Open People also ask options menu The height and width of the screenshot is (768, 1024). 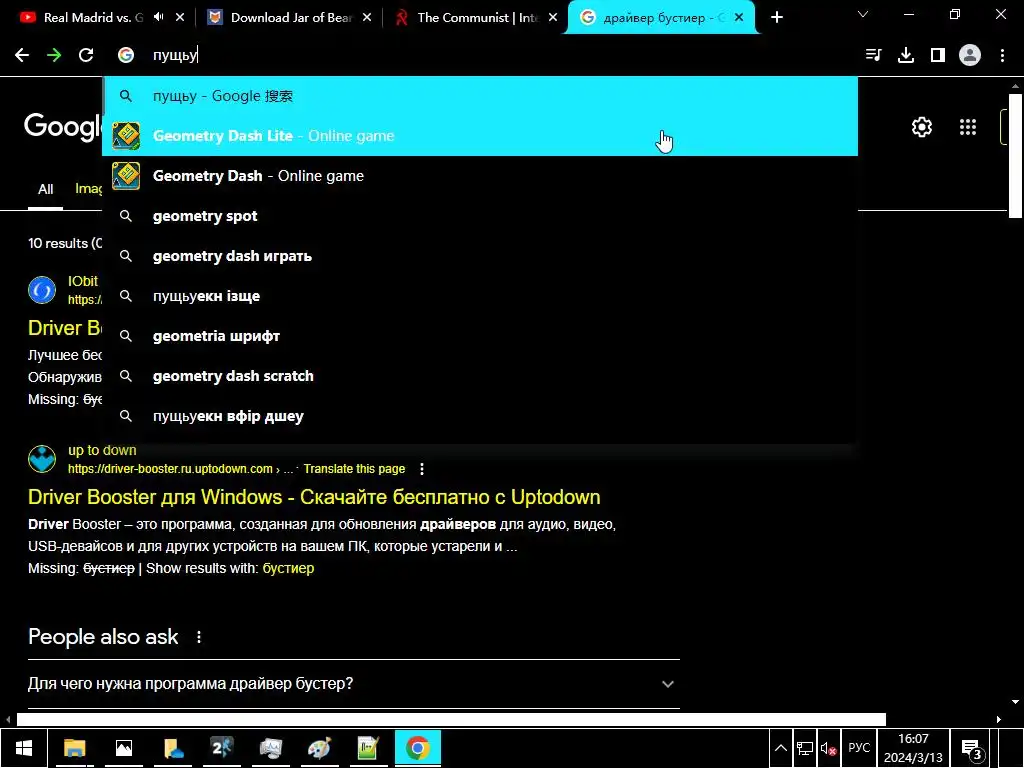[199, 637]
